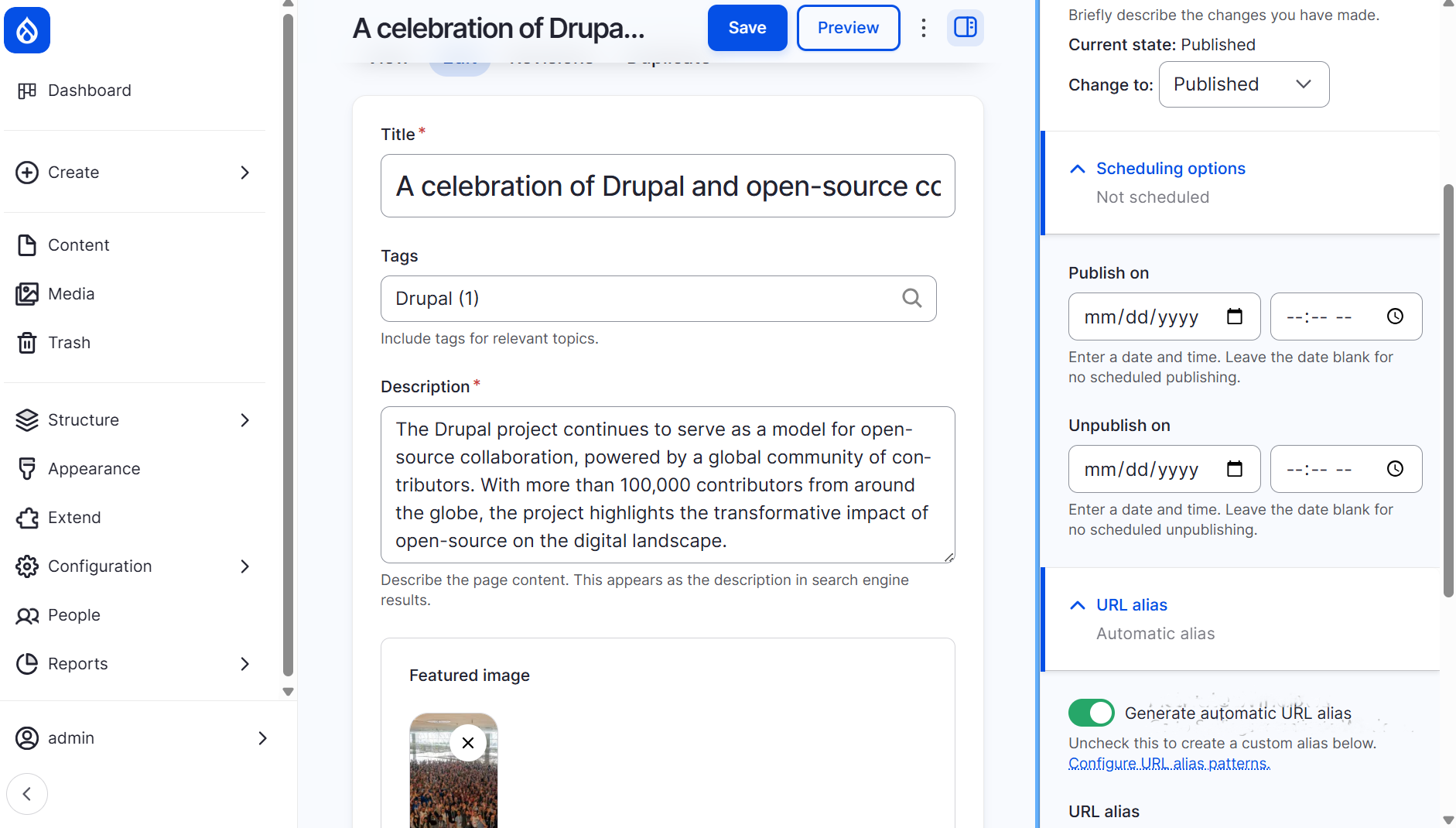Expand the Create submenu chevron

tap(244, 173)
